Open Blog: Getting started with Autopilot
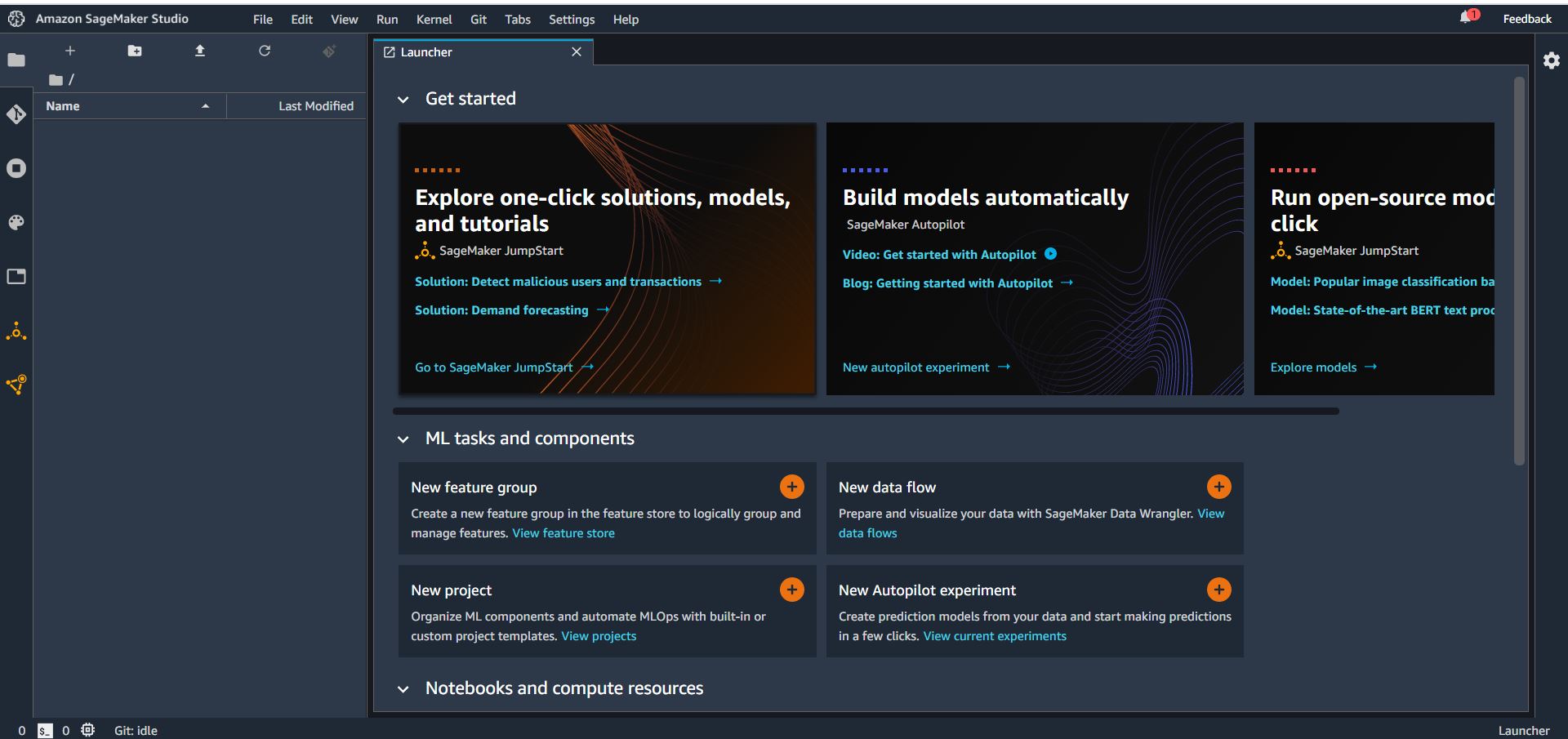Image resolution: width=1568 pixels, height=739 pixels. pos(957,283)
